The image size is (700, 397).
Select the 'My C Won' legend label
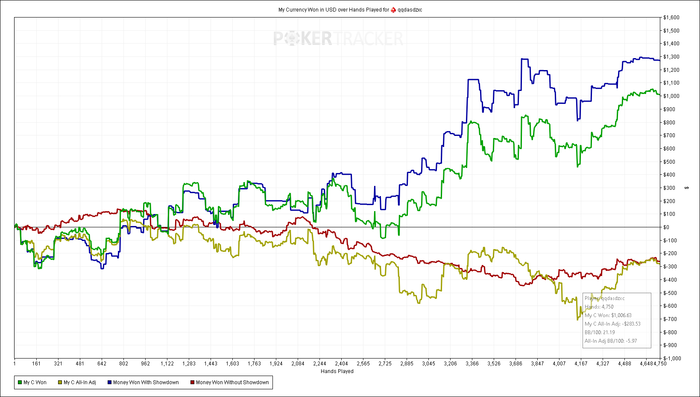click(35, 383)
